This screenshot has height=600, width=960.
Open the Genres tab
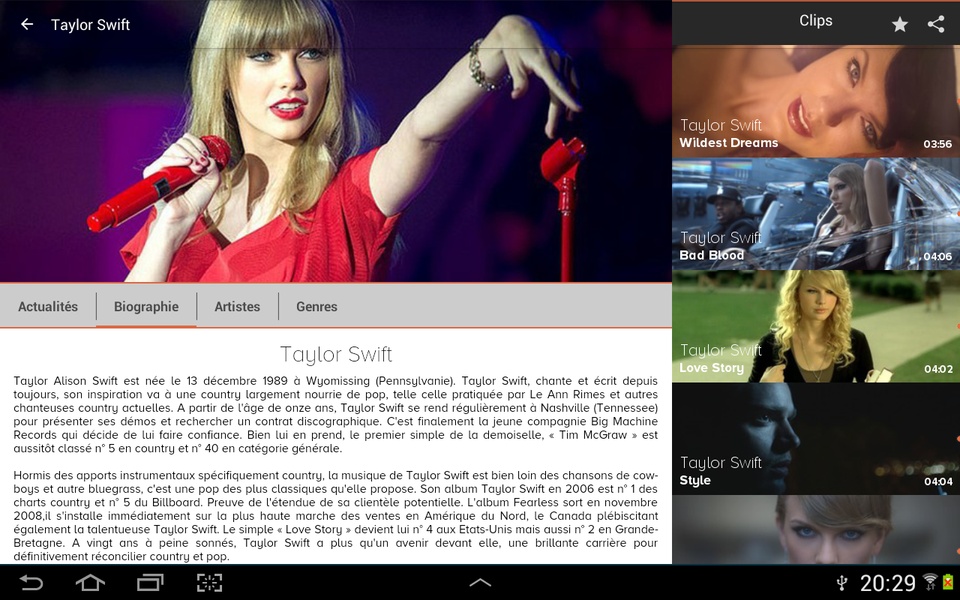(317, 306)
